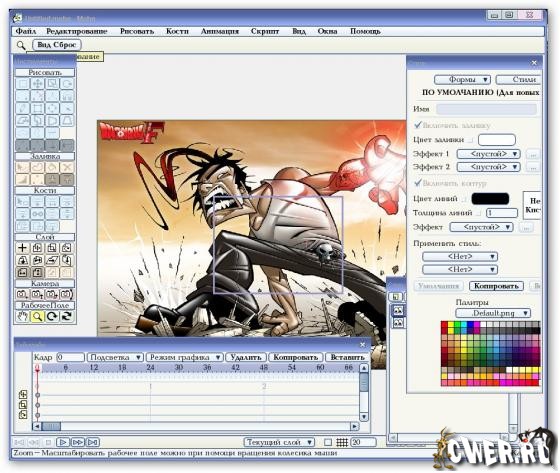
Task: Select the Rotate Points tool in Рисовать
Action: [67, 84]
